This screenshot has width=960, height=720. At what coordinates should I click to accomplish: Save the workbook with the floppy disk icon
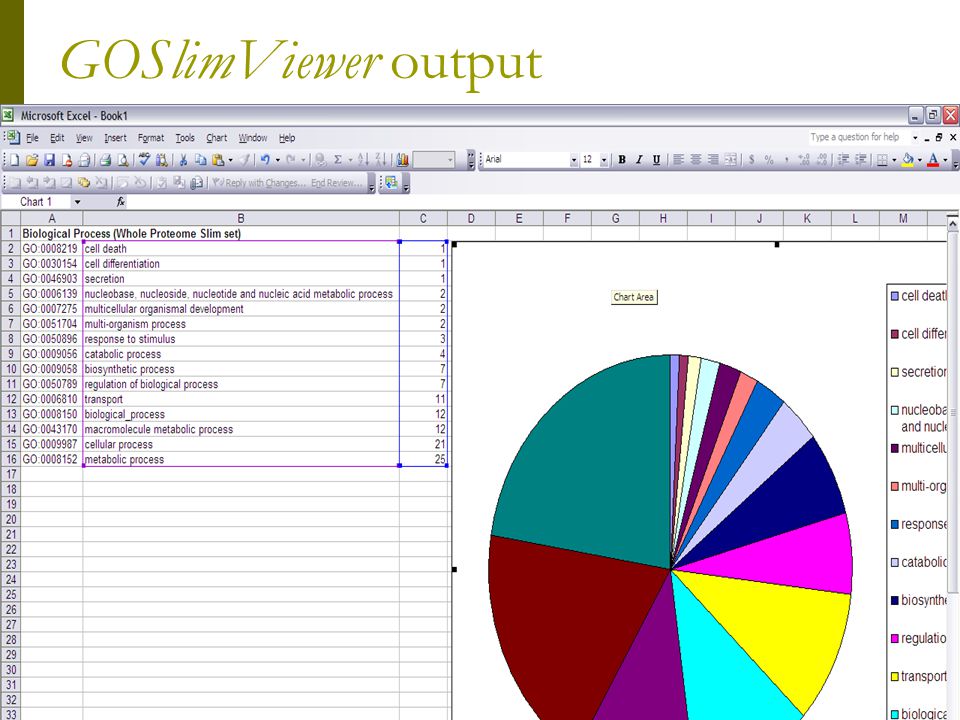point(50,160)
